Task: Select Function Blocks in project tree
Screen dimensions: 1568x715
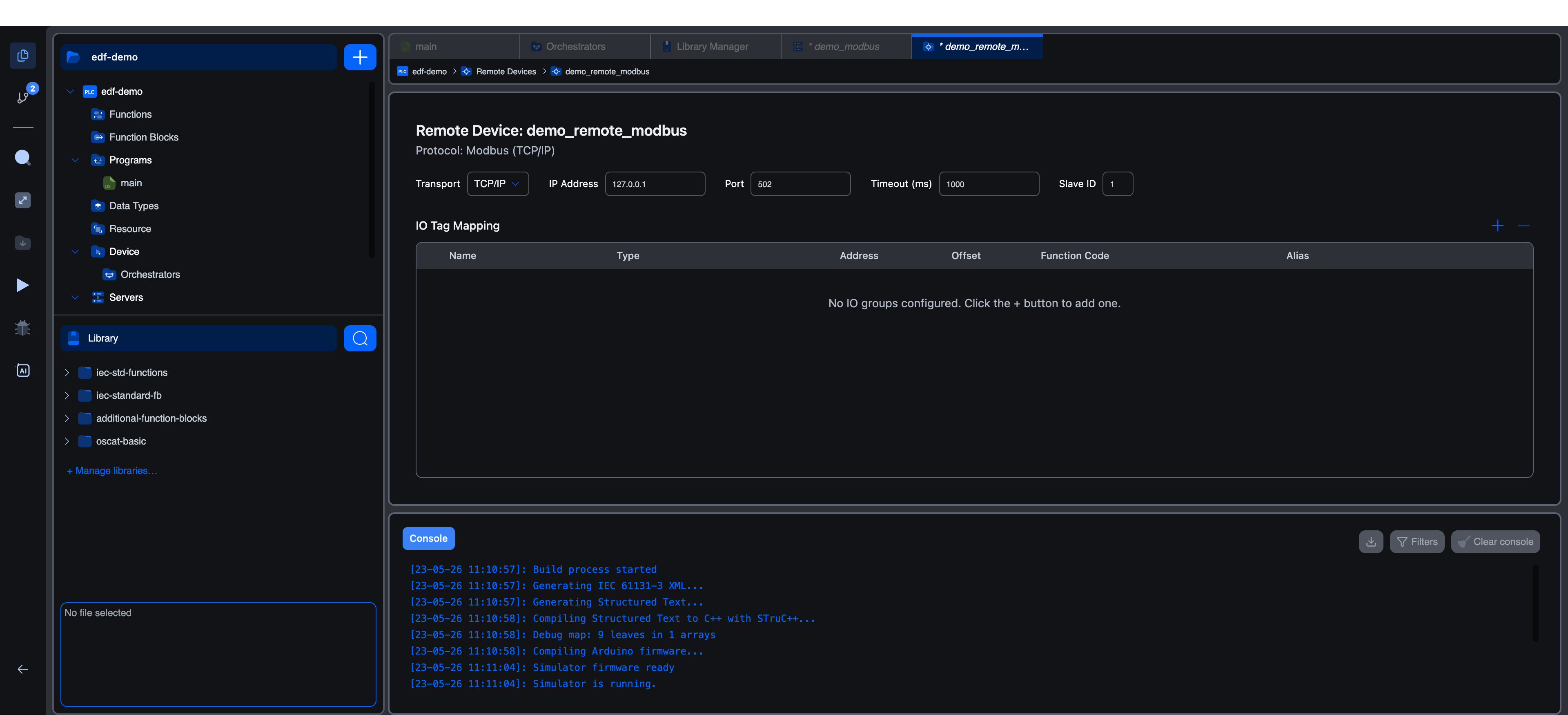Action: click(x=144, y=138)
